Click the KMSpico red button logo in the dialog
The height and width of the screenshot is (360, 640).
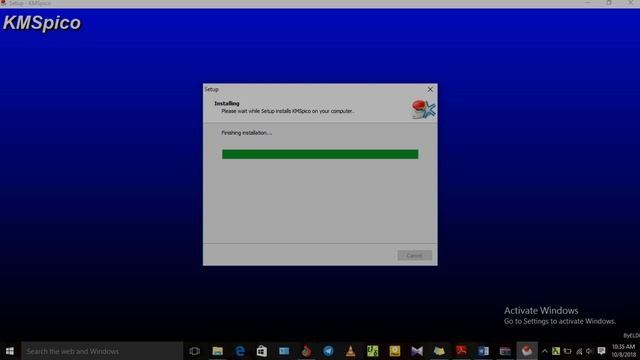(x=424, y=109)
